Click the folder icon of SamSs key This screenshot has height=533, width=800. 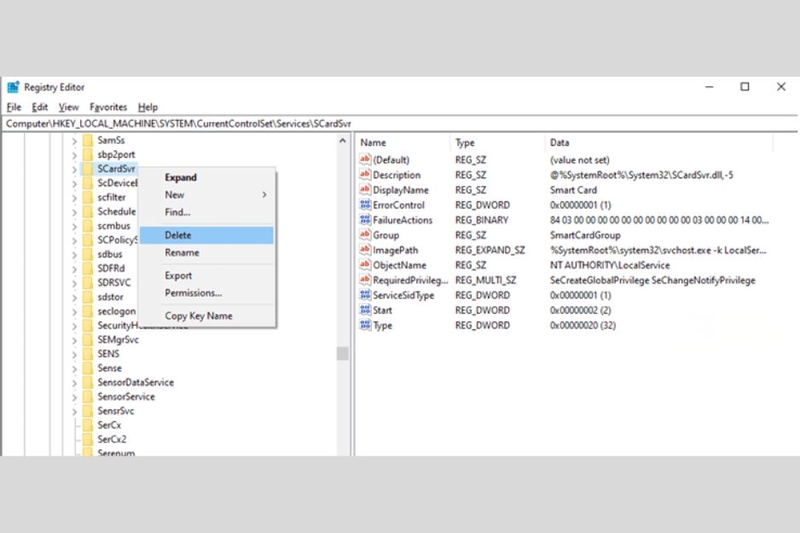click(88, 140)
